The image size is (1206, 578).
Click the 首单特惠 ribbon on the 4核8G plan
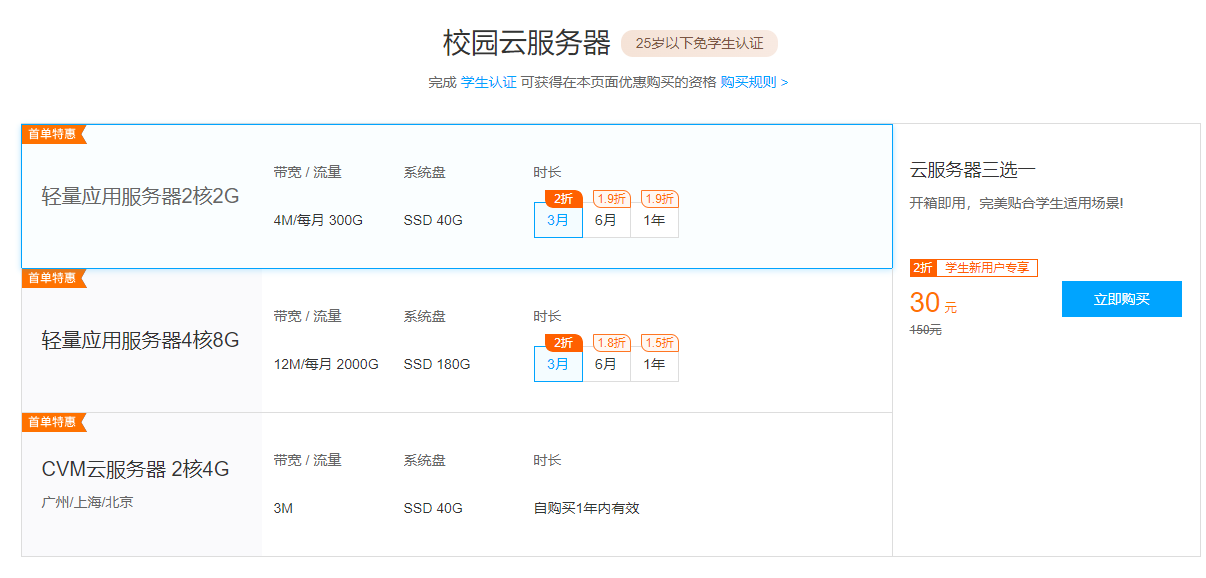(52, 278)
